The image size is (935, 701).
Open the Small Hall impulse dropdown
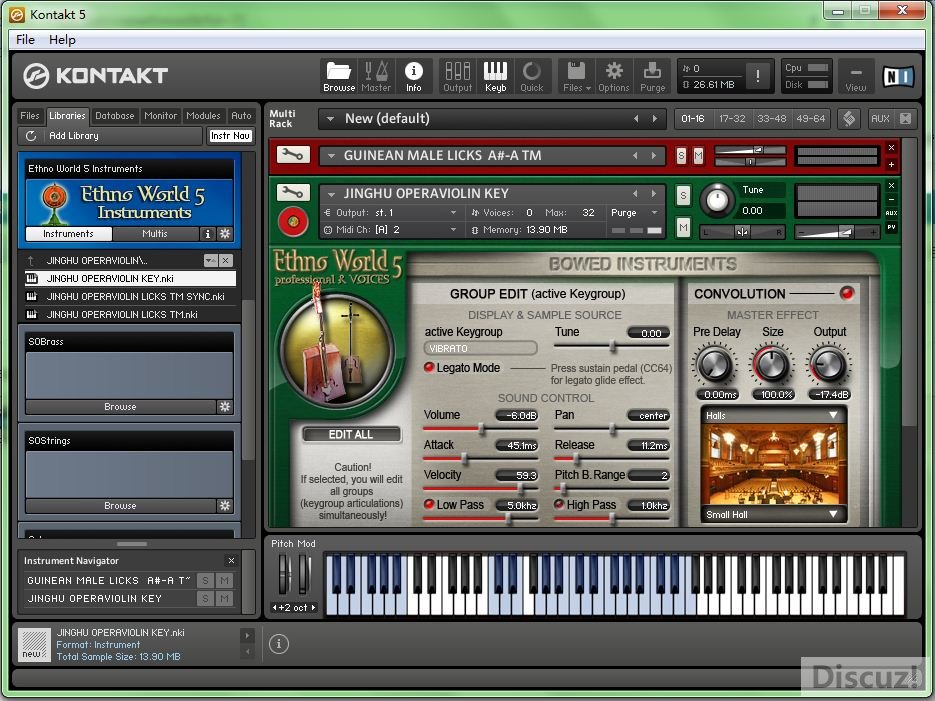pyautogui.click(x=773, y=514)
